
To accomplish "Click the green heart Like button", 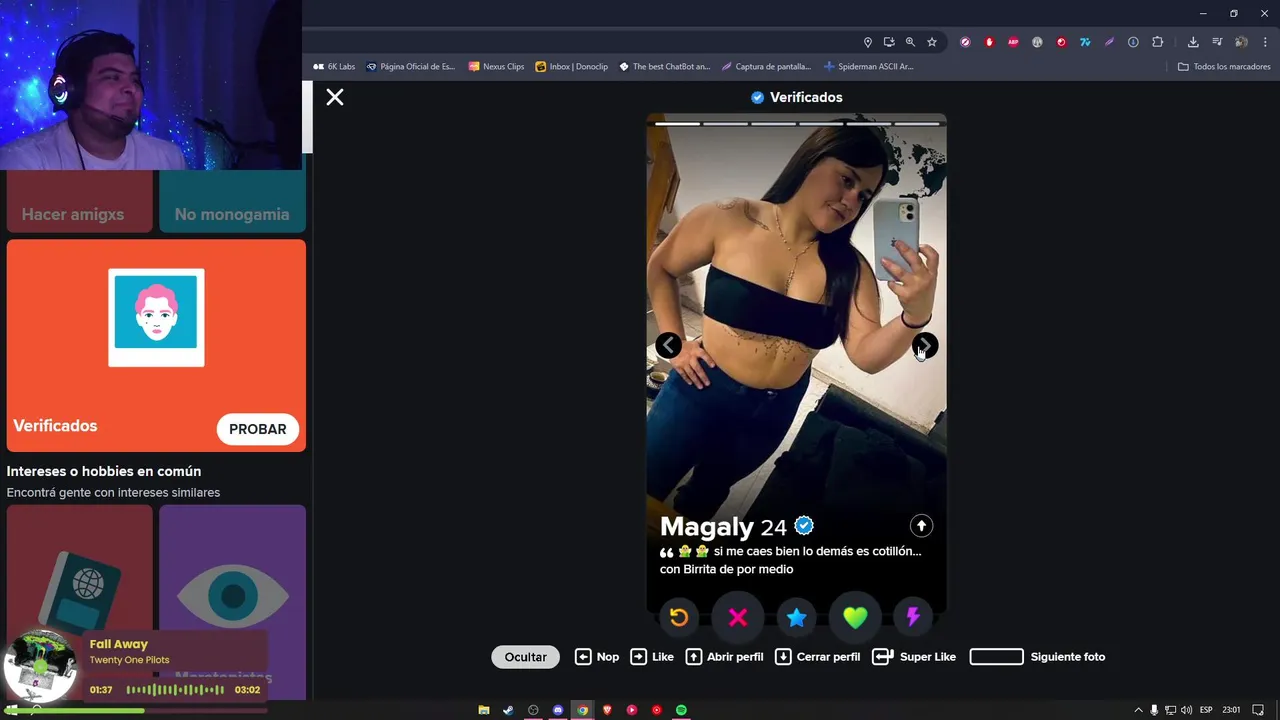I will click(855, 617).
